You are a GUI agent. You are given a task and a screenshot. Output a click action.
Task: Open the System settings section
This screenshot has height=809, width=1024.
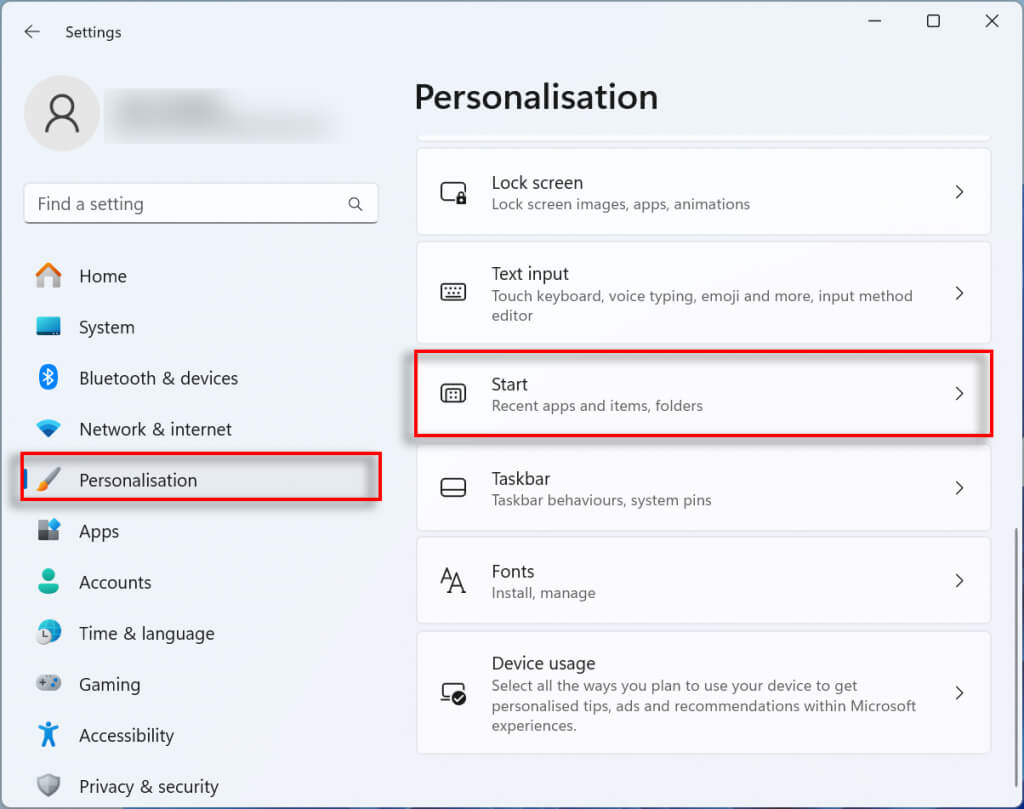coord(106,327)
